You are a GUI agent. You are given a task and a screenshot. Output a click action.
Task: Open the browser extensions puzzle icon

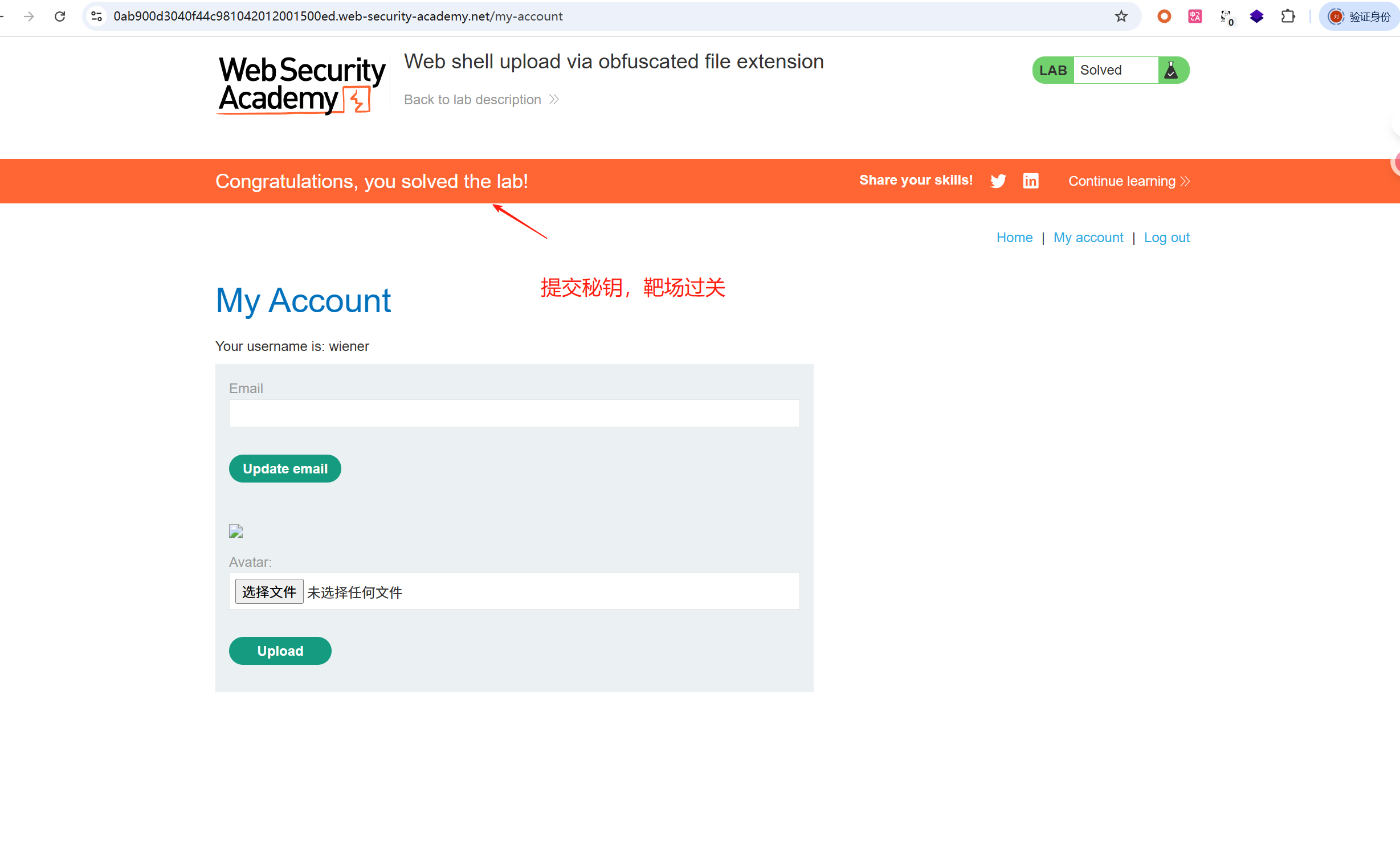coord(1288,17)
